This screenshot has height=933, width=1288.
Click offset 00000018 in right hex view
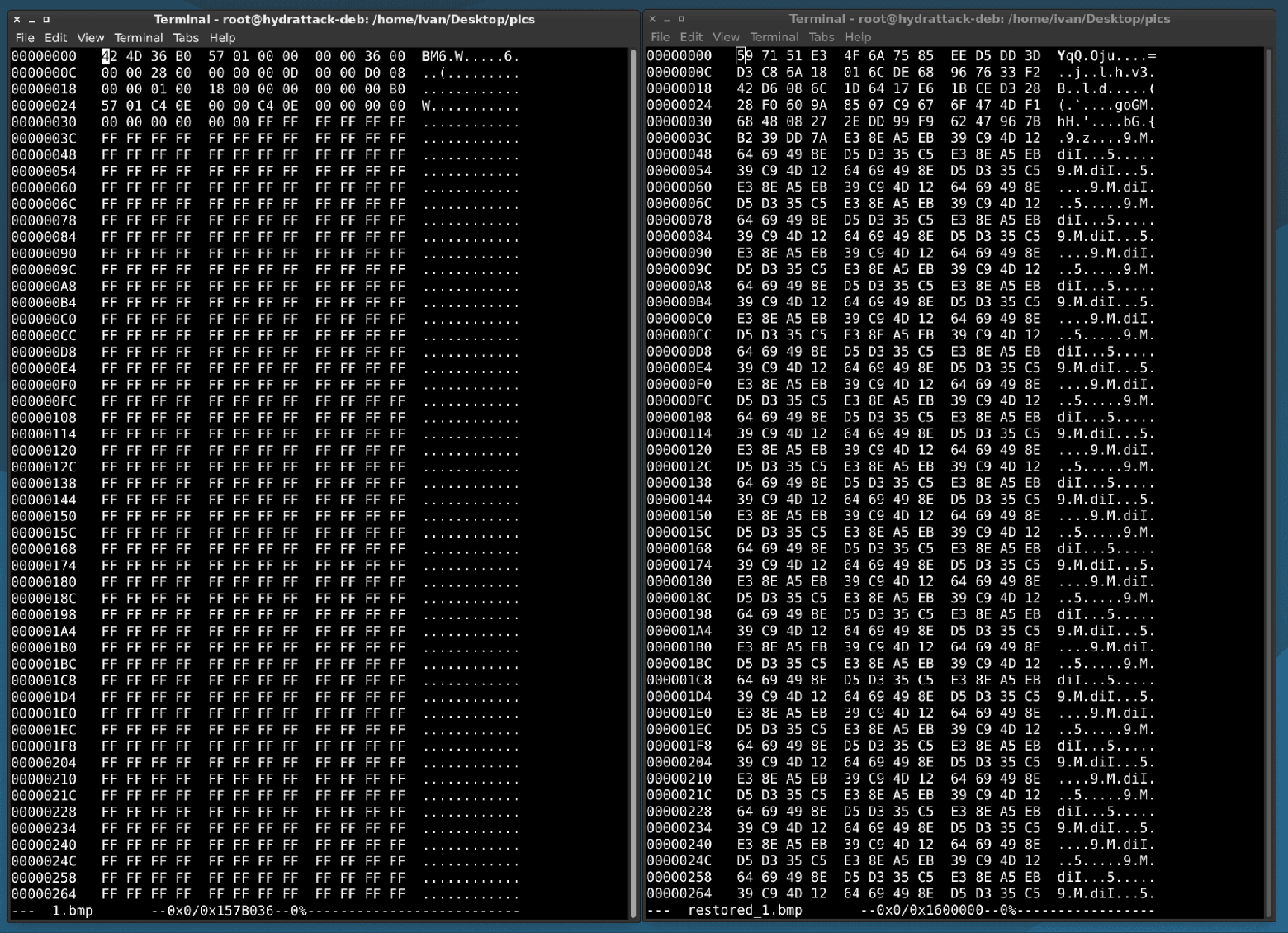click(x=679, y=88)
